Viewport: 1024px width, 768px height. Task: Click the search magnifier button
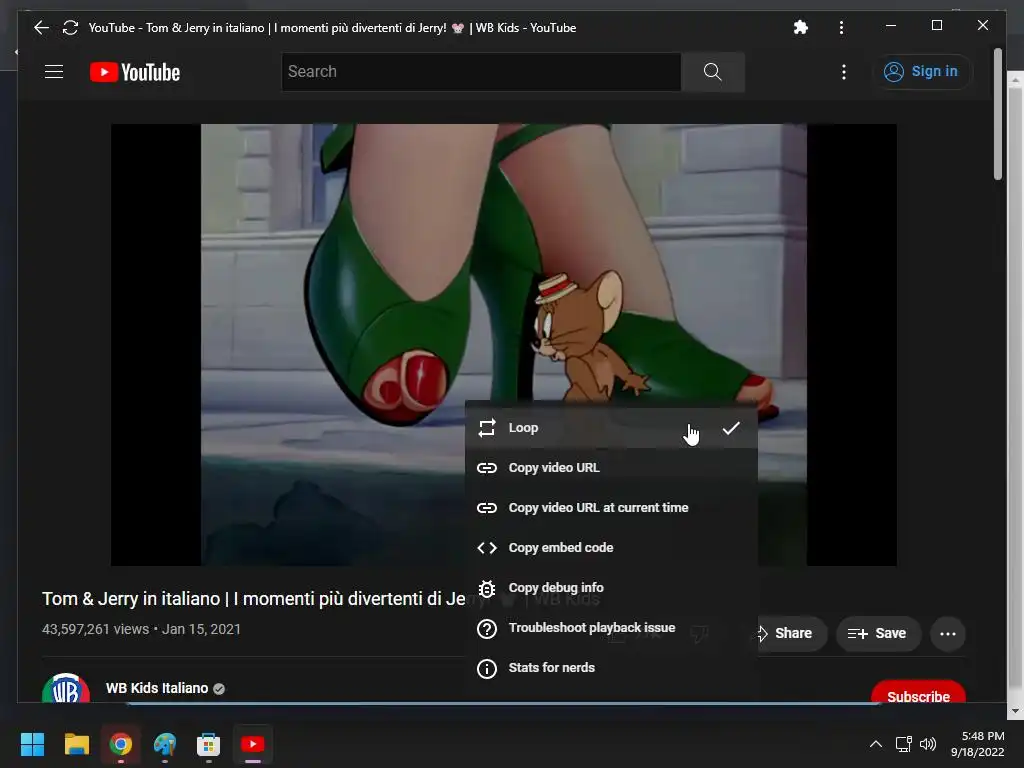[712, 72]
